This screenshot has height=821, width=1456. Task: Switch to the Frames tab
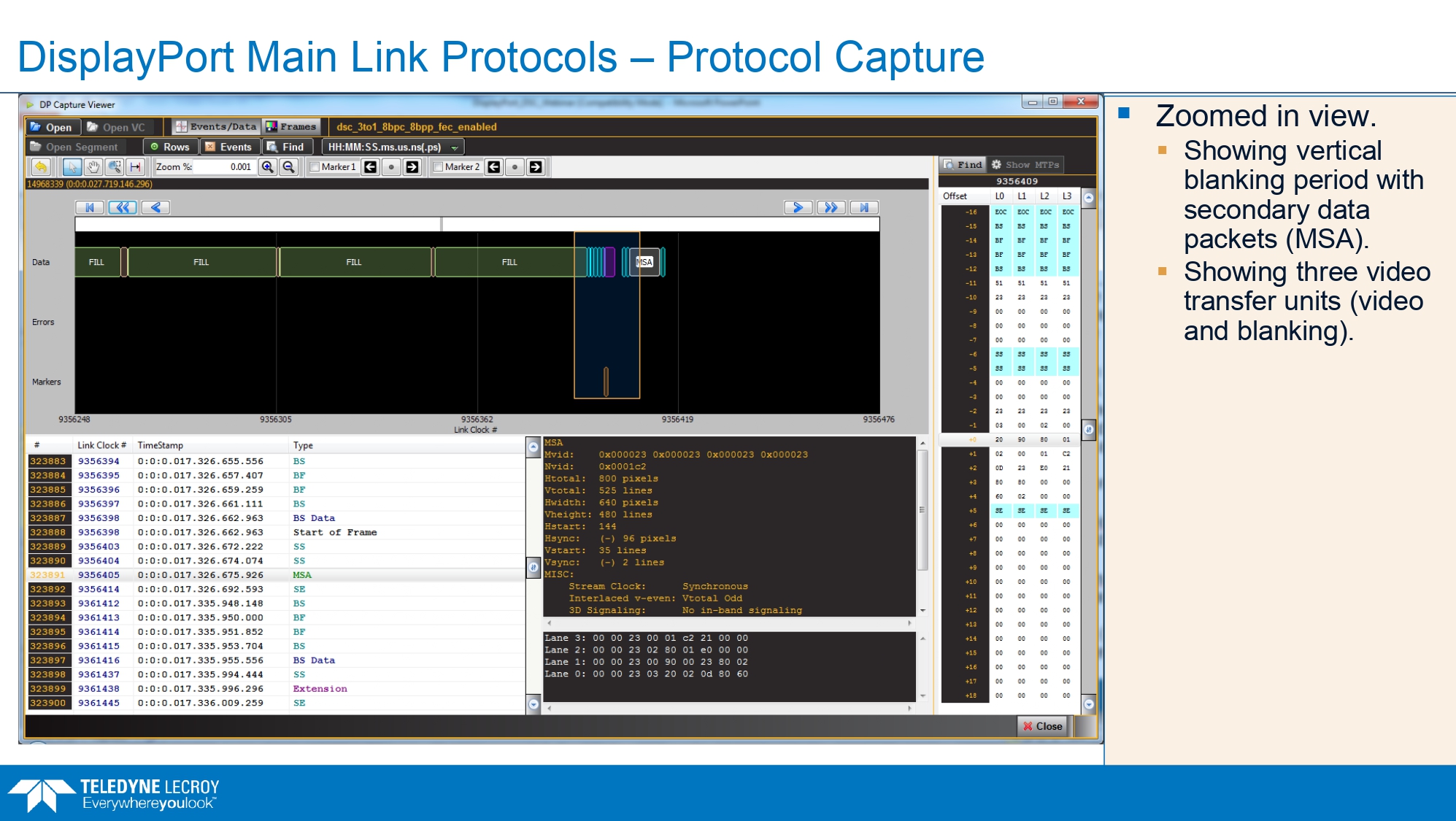point(291,127)
